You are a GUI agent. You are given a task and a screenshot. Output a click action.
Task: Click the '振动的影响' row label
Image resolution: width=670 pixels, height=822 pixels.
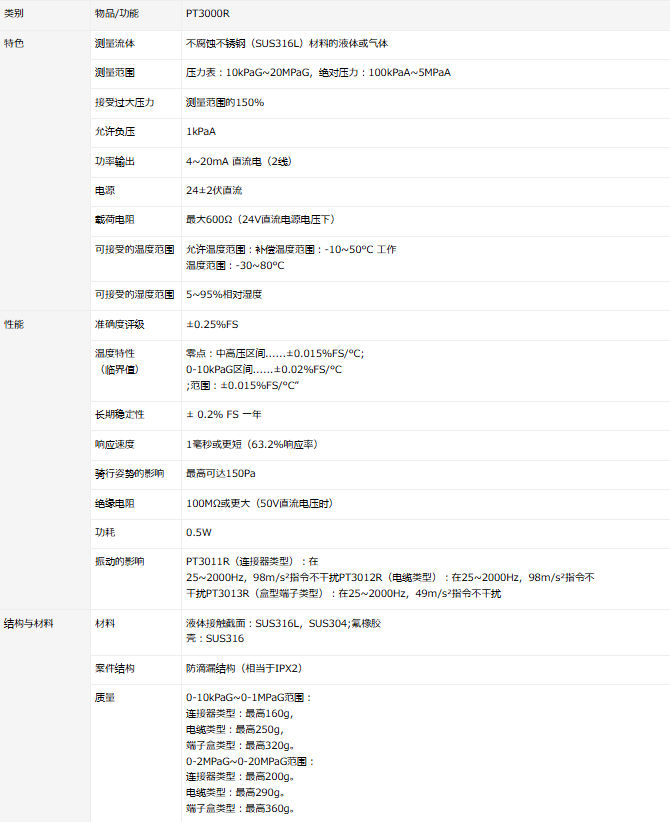[x=120, y=561]
